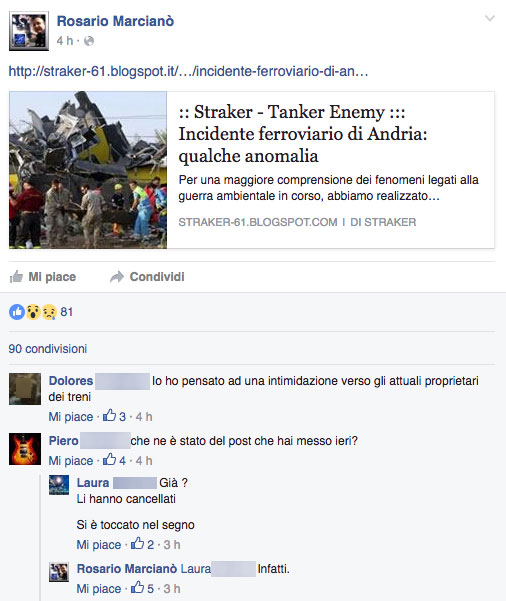This screenshot has width=506, height=601.
Task: Open Piero's guitar avatar
Action: 25,449
